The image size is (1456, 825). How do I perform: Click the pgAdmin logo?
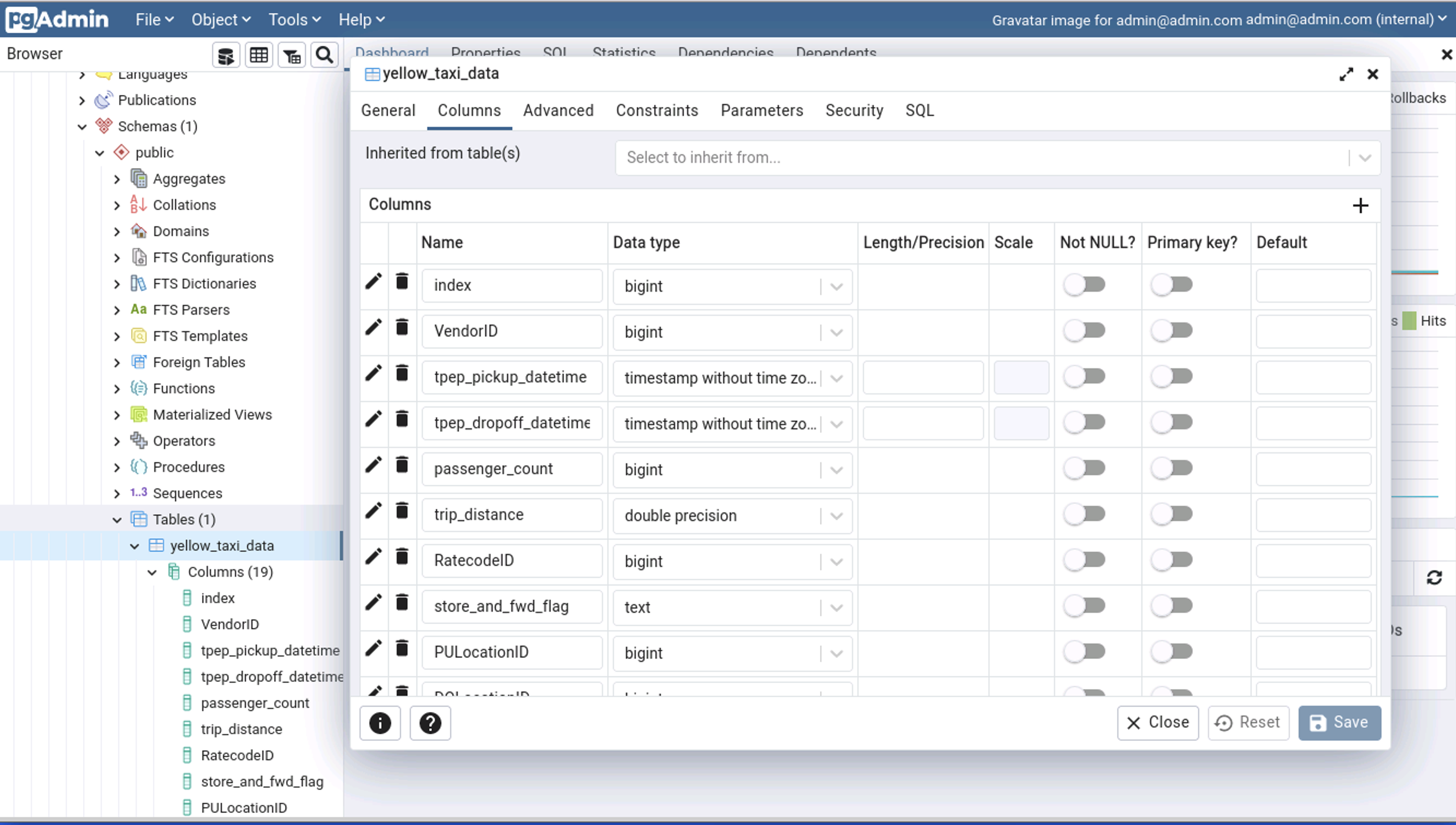pos(57,19)
